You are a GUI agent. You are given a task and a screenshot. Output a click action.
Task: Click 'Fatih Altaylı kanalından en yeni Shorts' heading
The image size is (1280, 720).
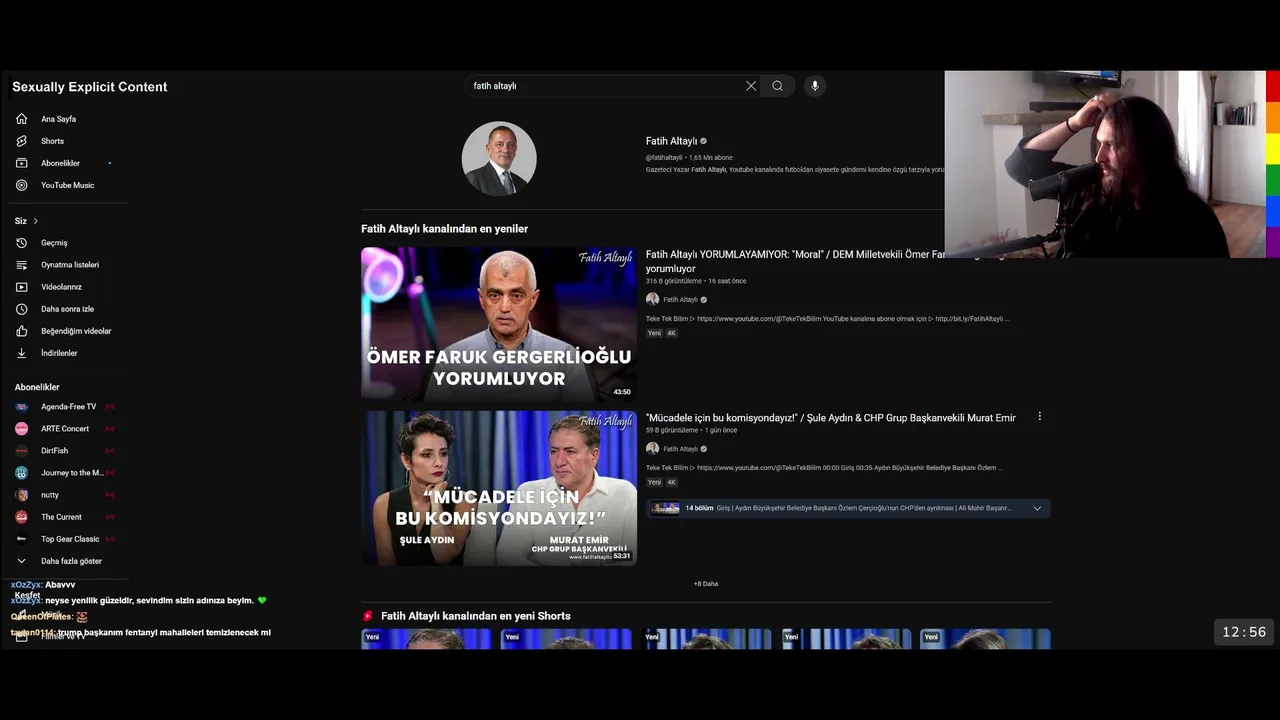coord(475,616)
